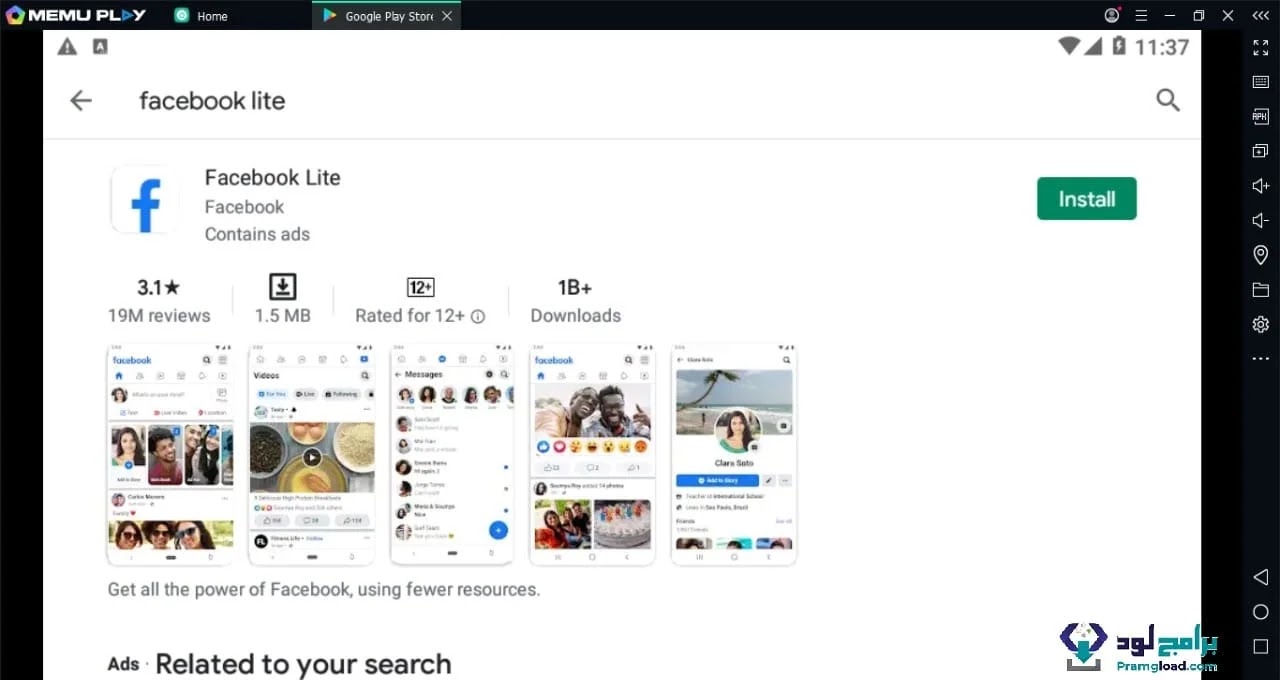Screen dimensions: 1280x680
Task: Open the 19M reviews rating
Action: click(159, 301)
